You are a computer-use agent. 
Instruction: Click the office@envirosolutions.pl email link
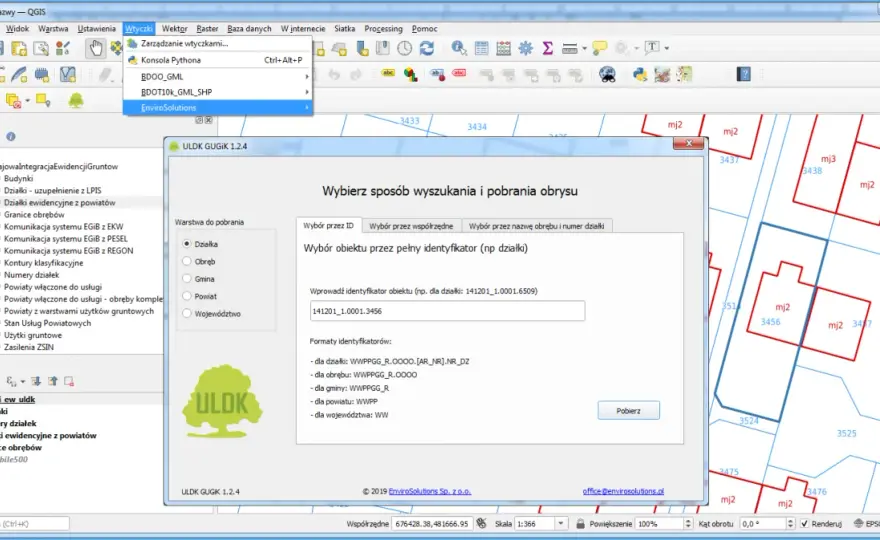click(623, 491)
